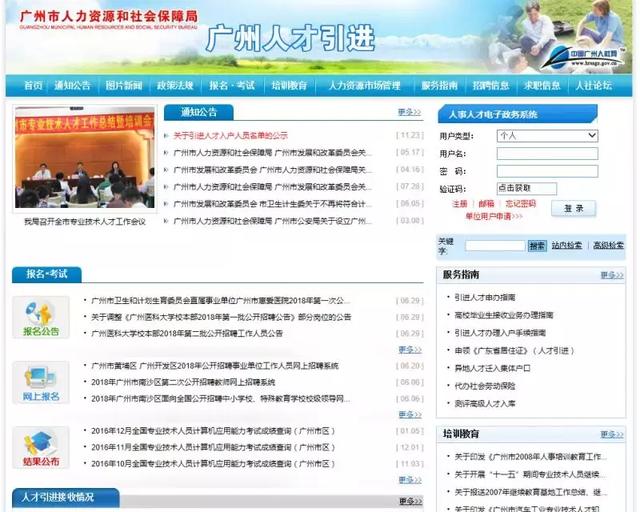Select 报名·考试 navigation item
640x512 pixels.
[x=232, y=85]
